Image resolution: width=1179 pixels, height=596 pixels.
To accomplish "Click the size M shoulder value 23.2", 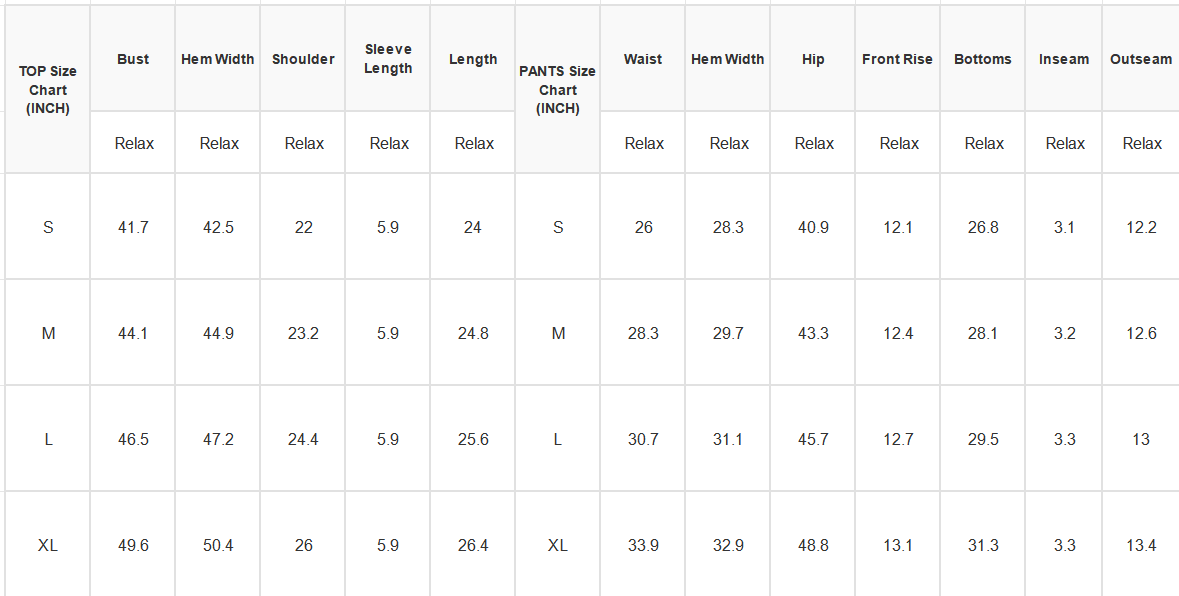I will [303, 333].
